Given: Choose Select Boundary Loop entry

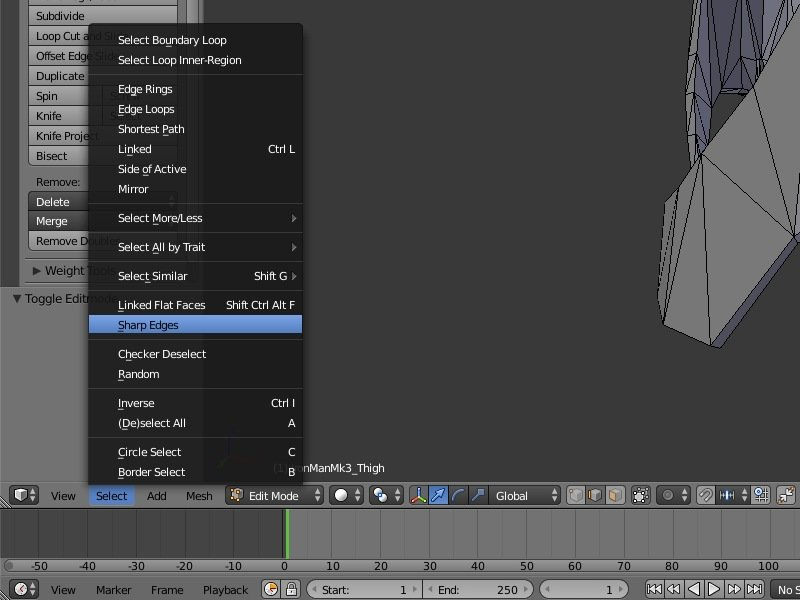Looking at the screenshot, I should (x=195, y=40).
